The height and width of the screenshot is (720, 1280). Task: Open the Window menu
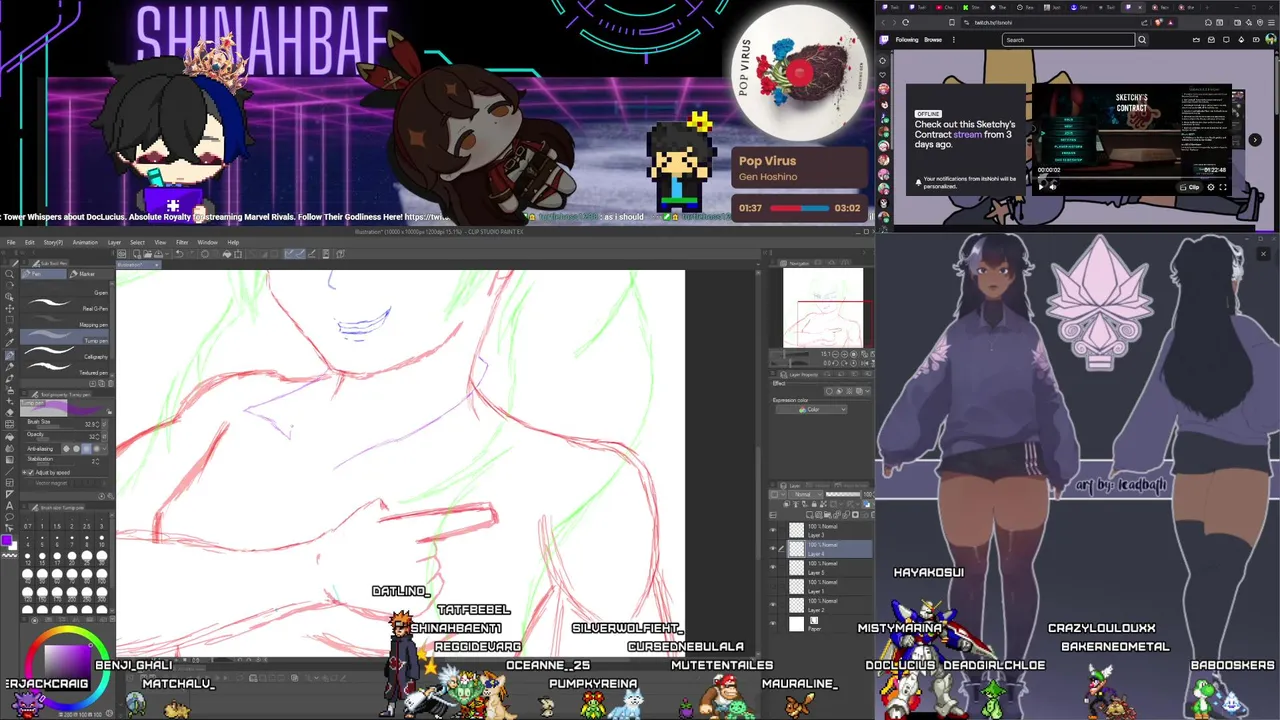[207, 242]
